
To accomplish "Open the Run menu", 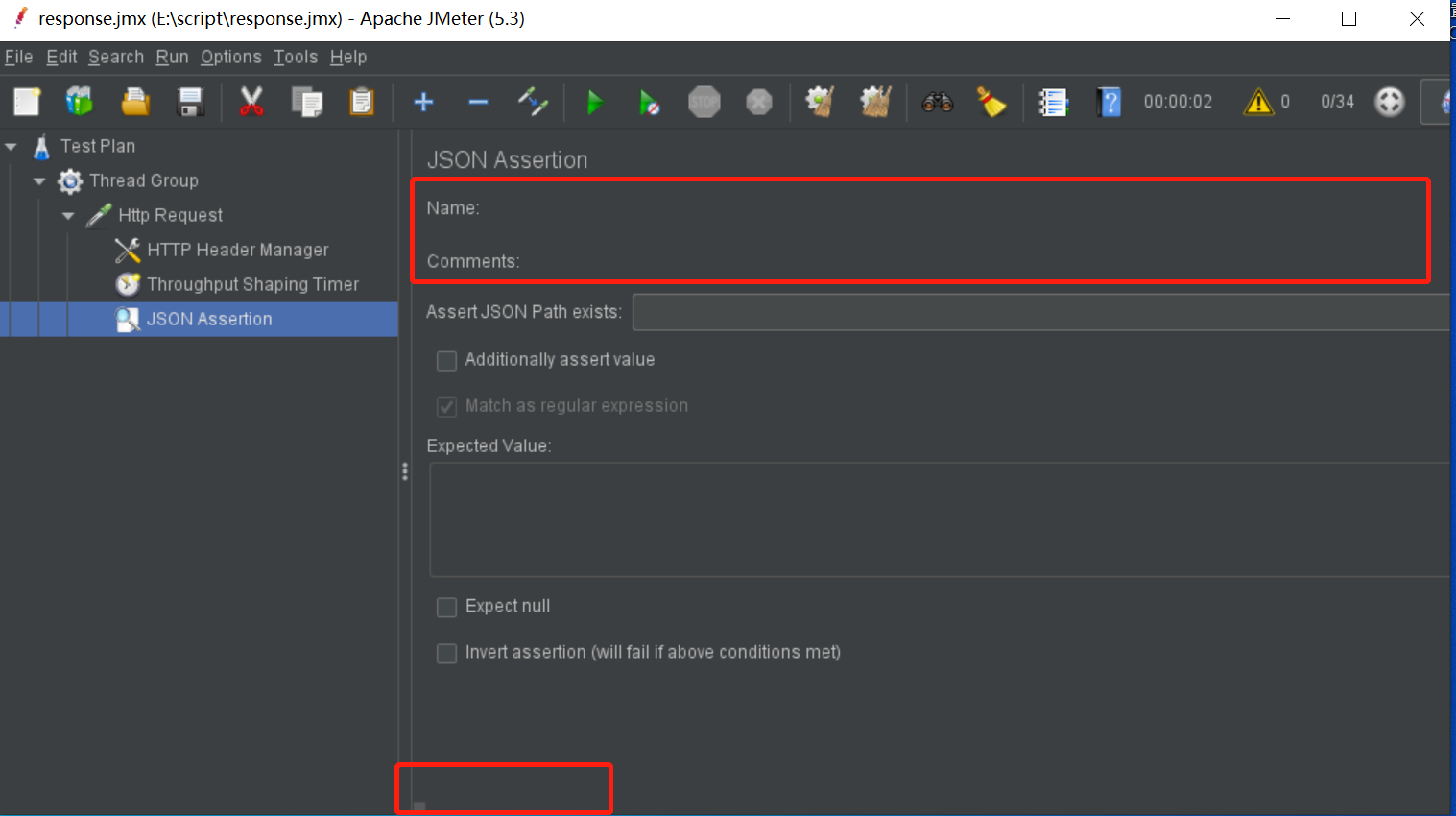I will 172,58.
